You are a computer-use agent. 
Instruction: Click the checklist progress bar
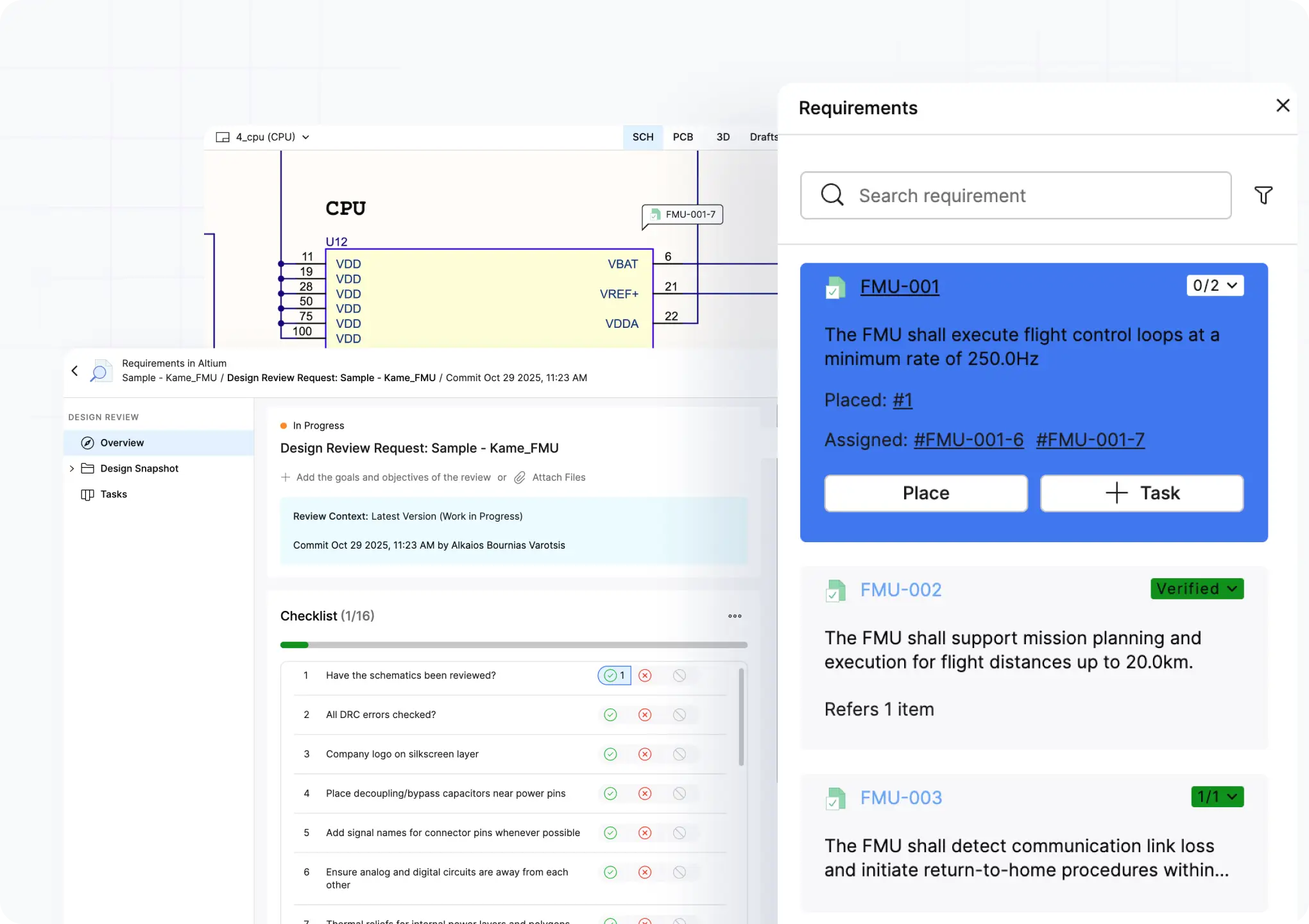point(514,645)
